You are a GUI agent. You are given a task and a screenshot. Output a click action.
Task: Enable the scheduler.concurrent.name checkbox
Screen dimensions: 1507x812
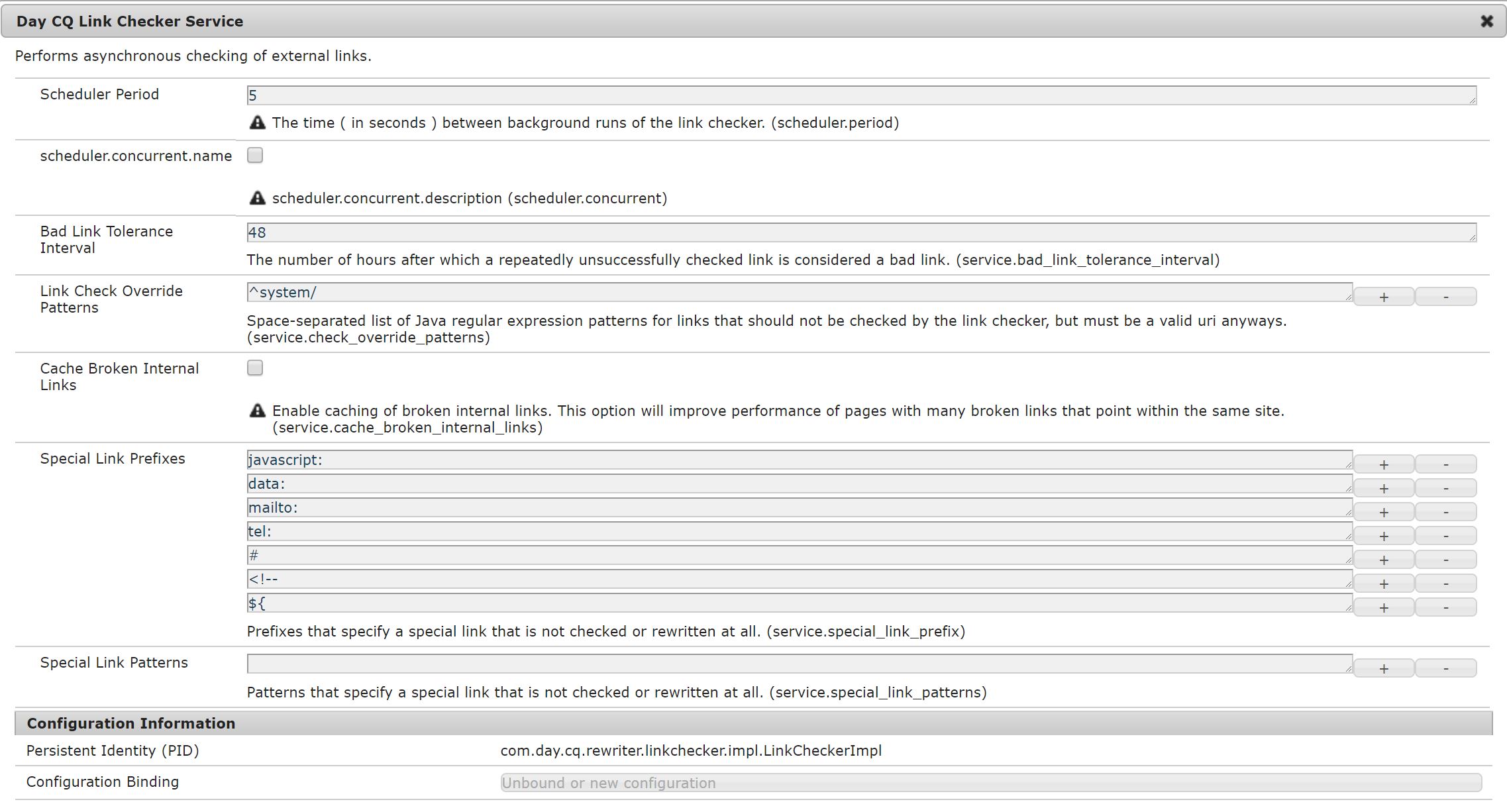(255, 155)
